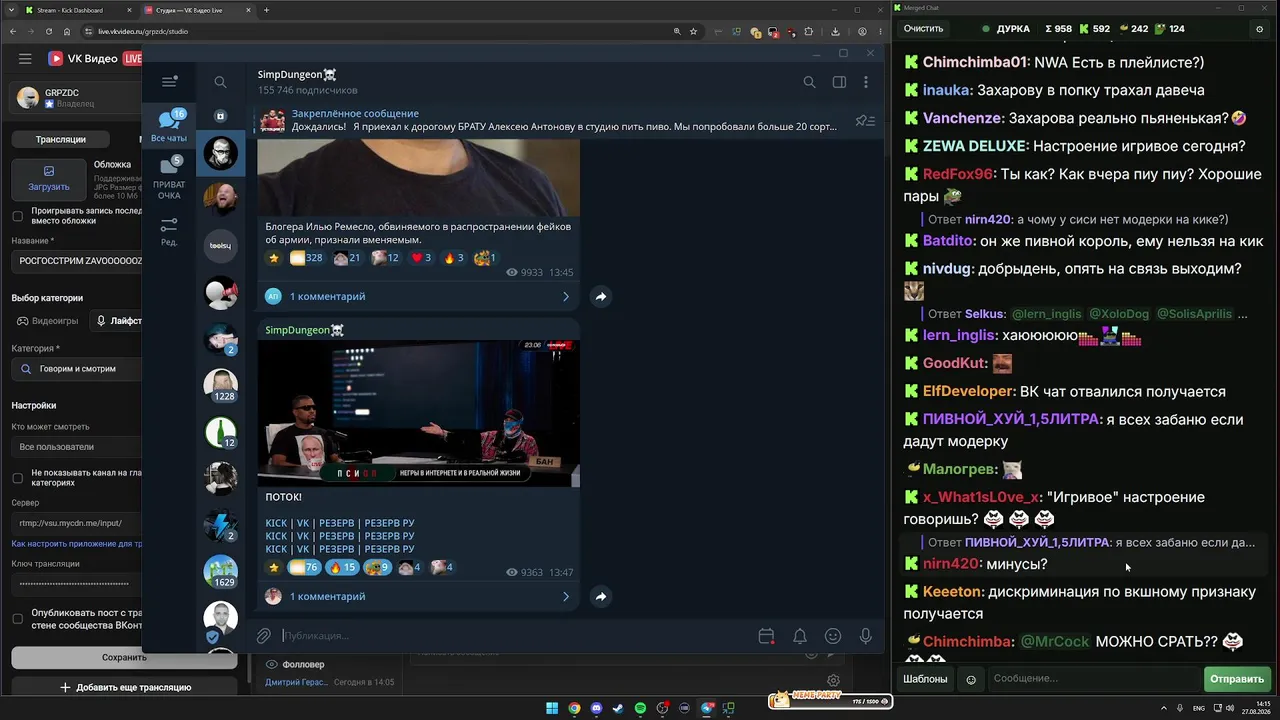Focus the Сообщение input in Merged Chat

click(x=1093, y=679)
